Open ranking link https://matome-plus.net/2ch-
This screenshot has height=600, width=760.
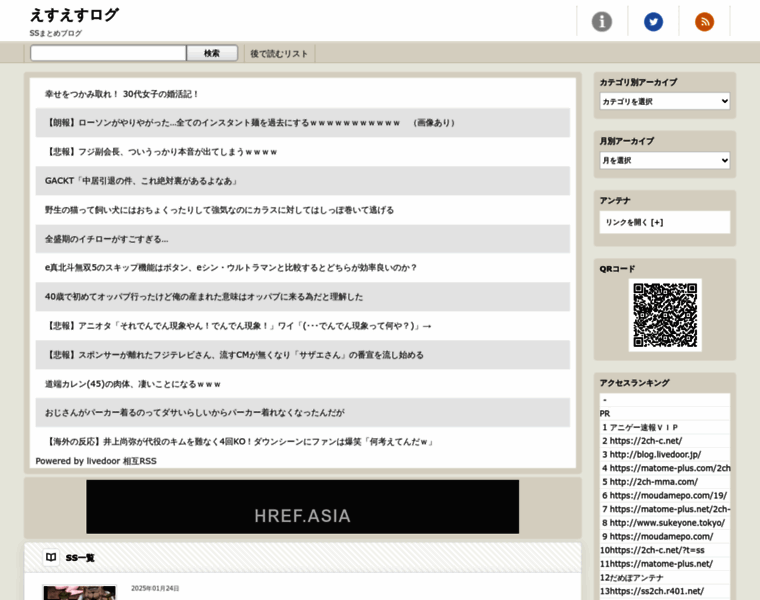coord(670,509)
